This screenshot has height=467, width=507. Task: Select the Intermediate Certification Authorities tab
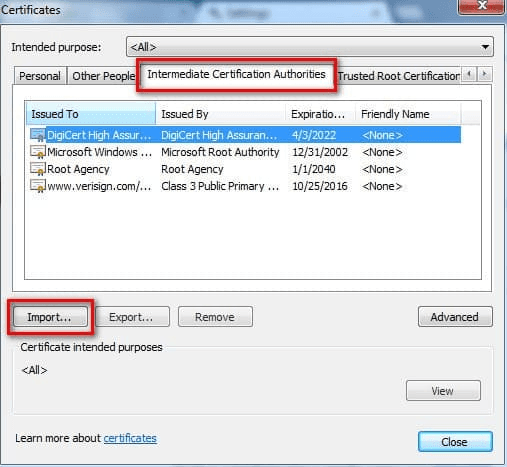(x=236, y=74)
